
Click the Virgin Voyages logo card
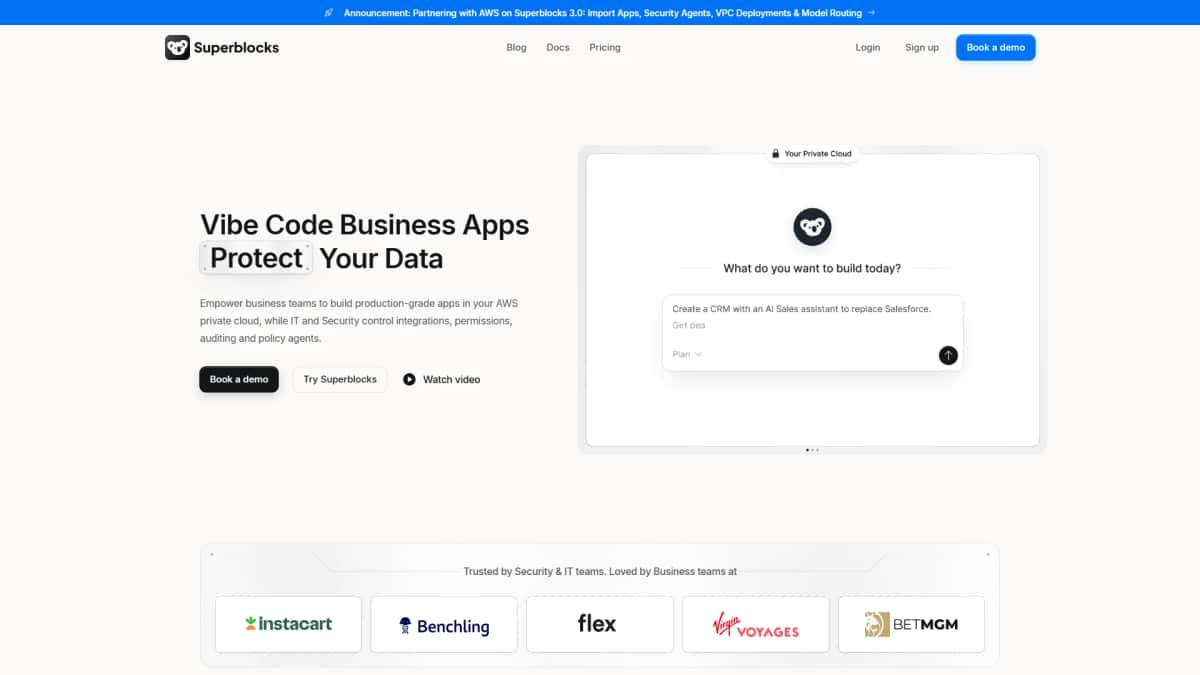click(x=756, y=624)
